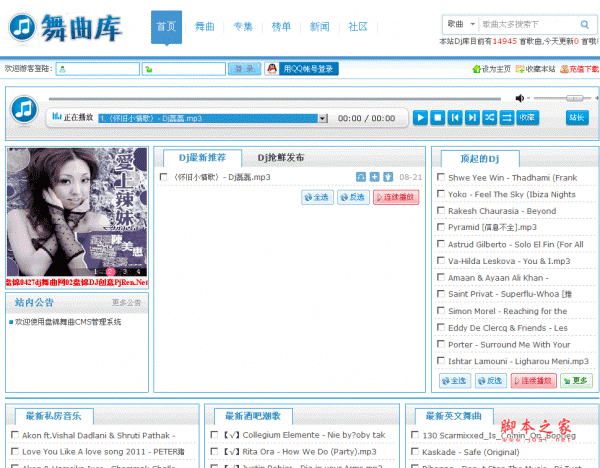The height and width of the screenshot is (468, 600).
Task: Switch to the Dj最新推荐 tab
Action: coord(202,158)
